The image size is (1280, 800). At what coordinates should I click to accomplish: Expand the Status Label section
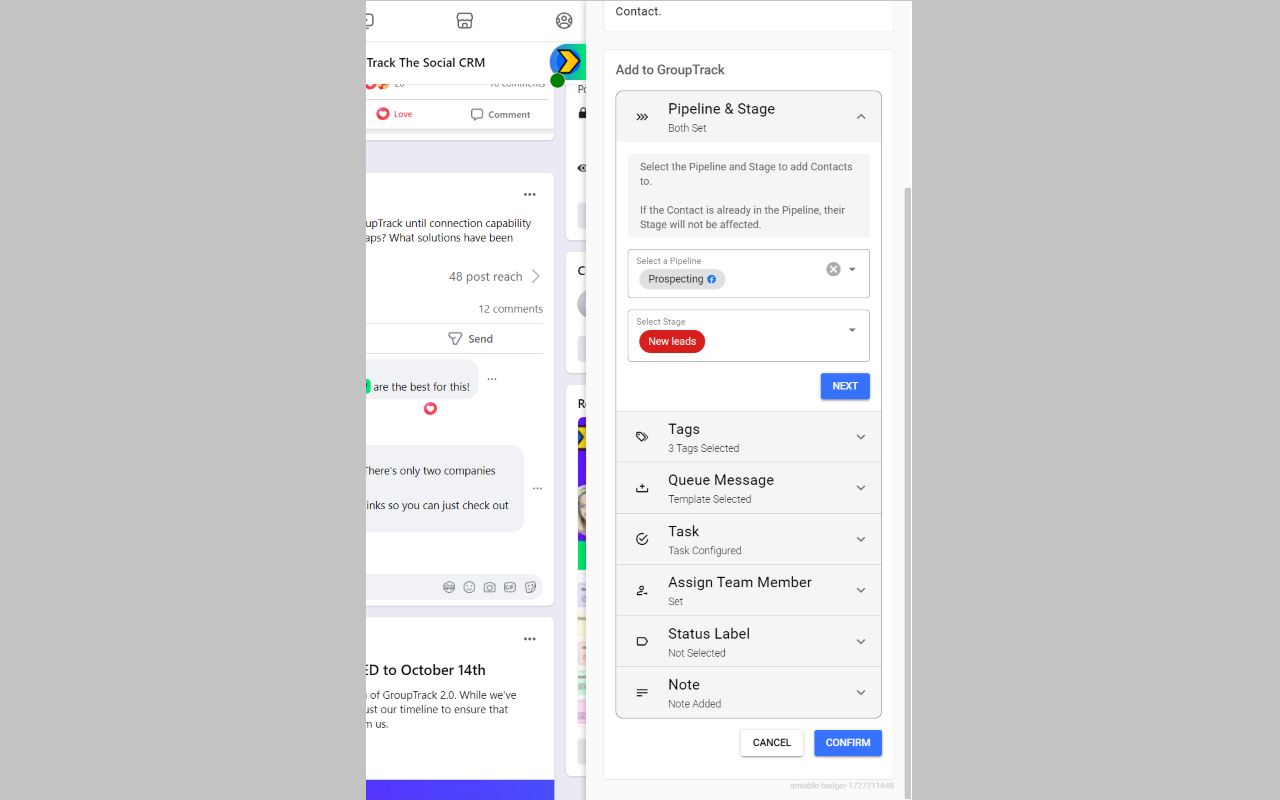(x=749, y=642)
